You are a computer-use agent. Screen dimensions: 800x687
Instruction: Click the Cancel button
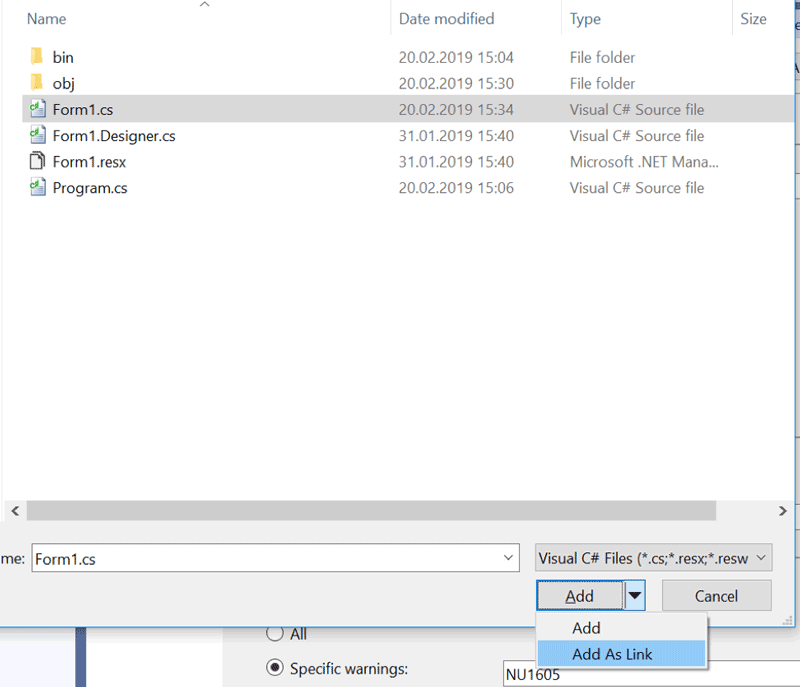tap(716, 595)
